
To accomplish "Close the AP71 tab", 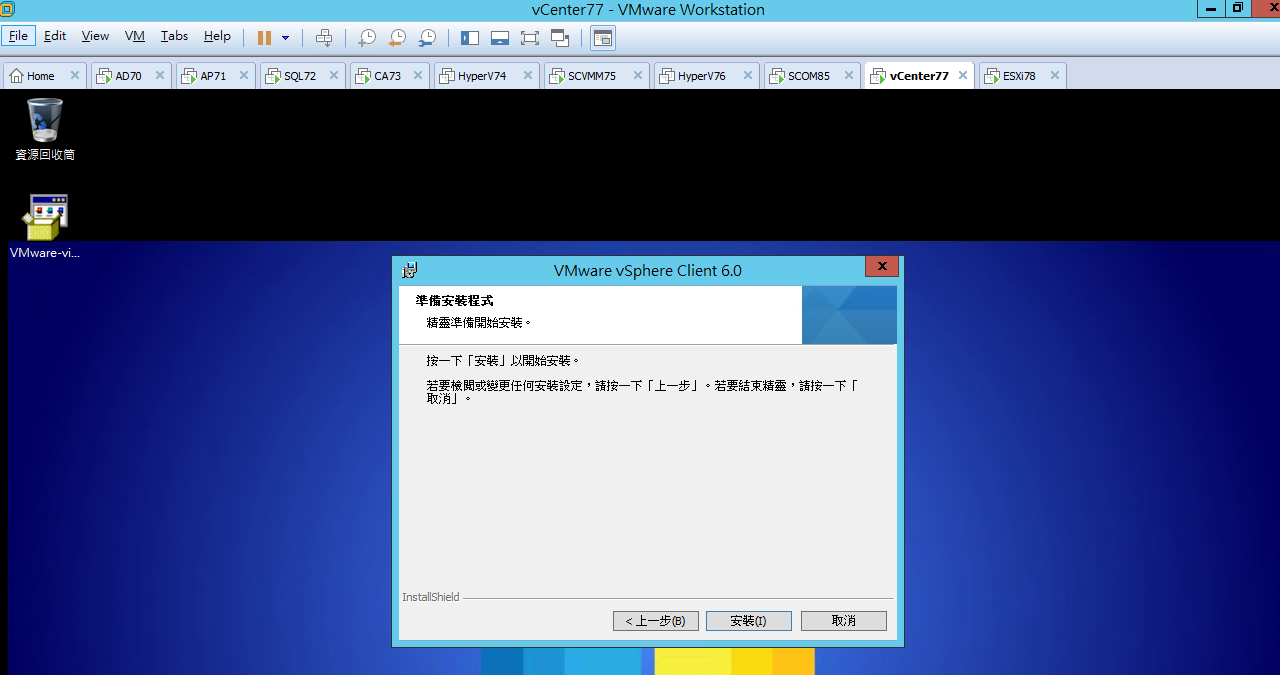I will (x=244, y=75).
